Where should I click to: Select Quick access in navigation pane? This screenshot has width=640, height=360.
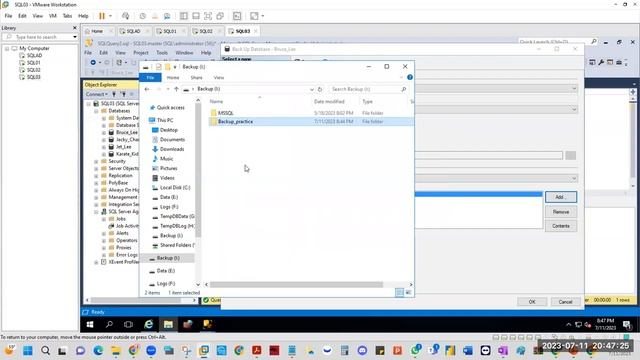(171, 108)
